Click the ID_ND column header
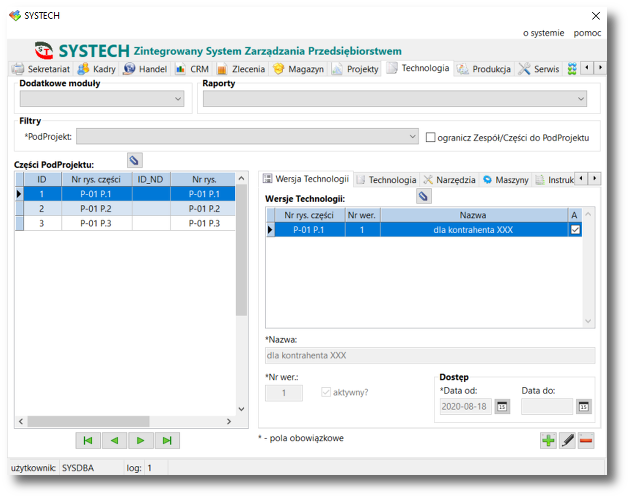 pos(151,179)
